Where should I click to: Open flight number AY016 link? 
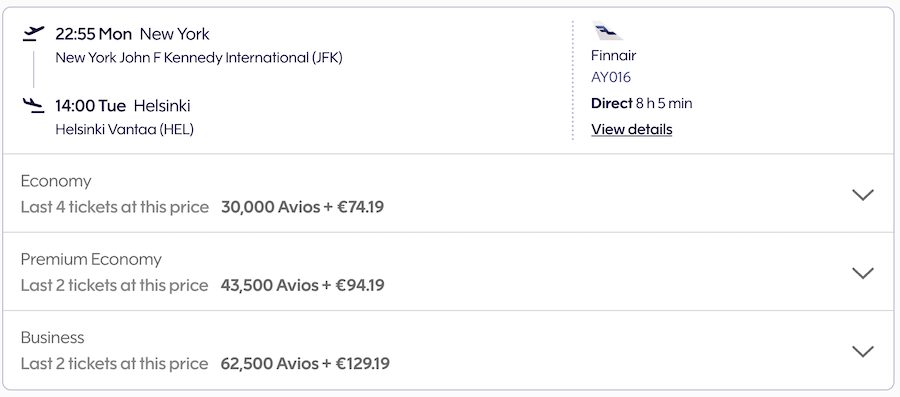[611, 77]
